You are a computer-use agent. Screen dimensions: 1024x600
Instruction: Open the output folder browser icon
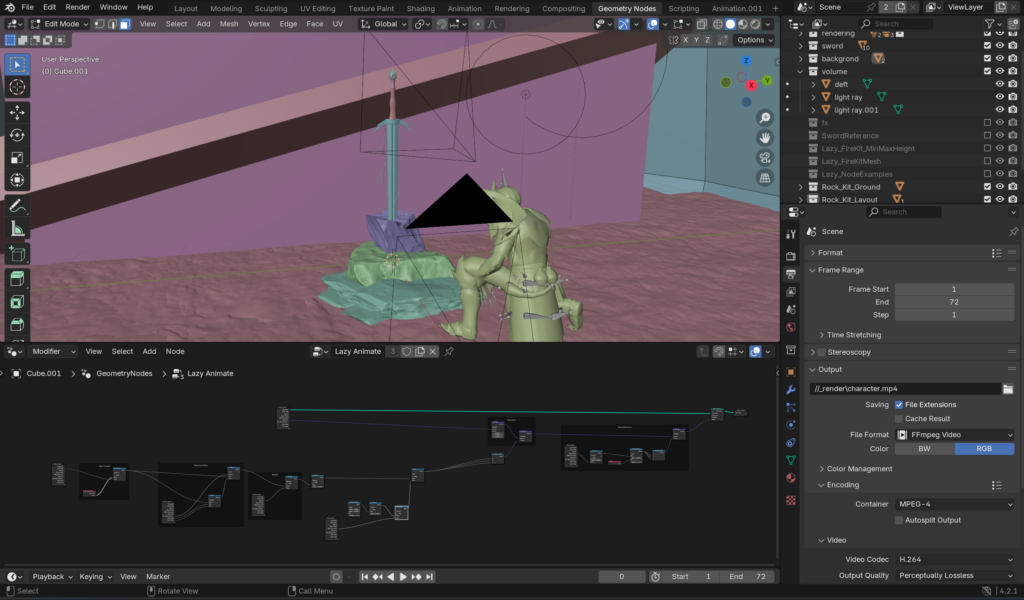click(1008, 388)
